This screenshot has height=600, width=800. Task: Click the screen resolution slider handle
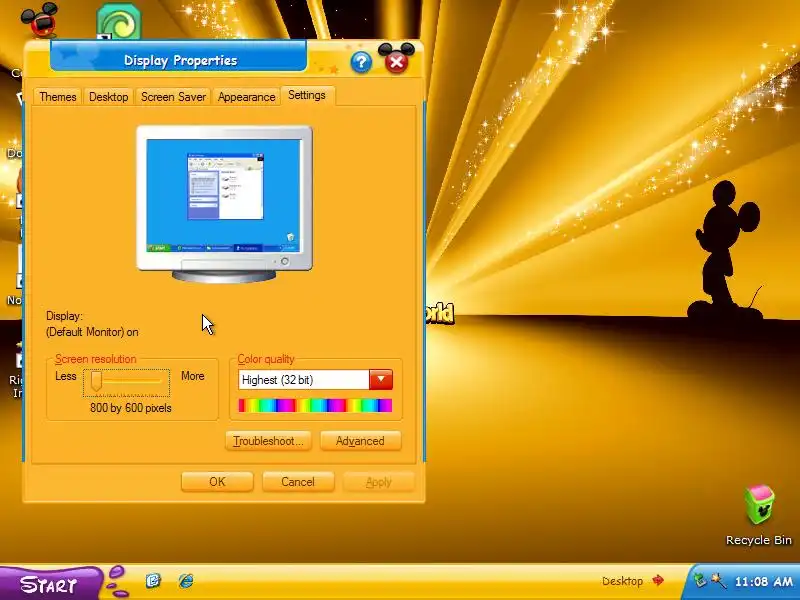click(x=96, y=381)
